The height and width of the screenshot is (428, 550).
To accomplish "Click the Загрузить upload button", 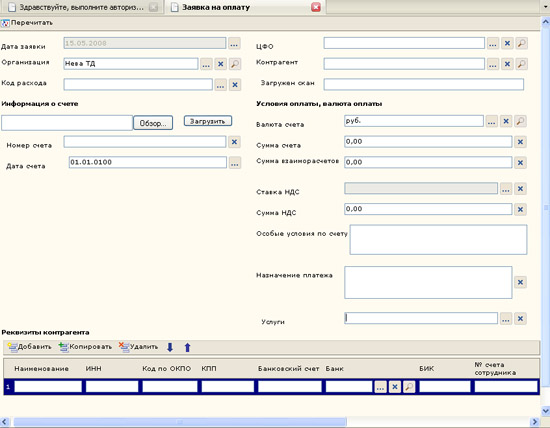I will click(208, 121).
